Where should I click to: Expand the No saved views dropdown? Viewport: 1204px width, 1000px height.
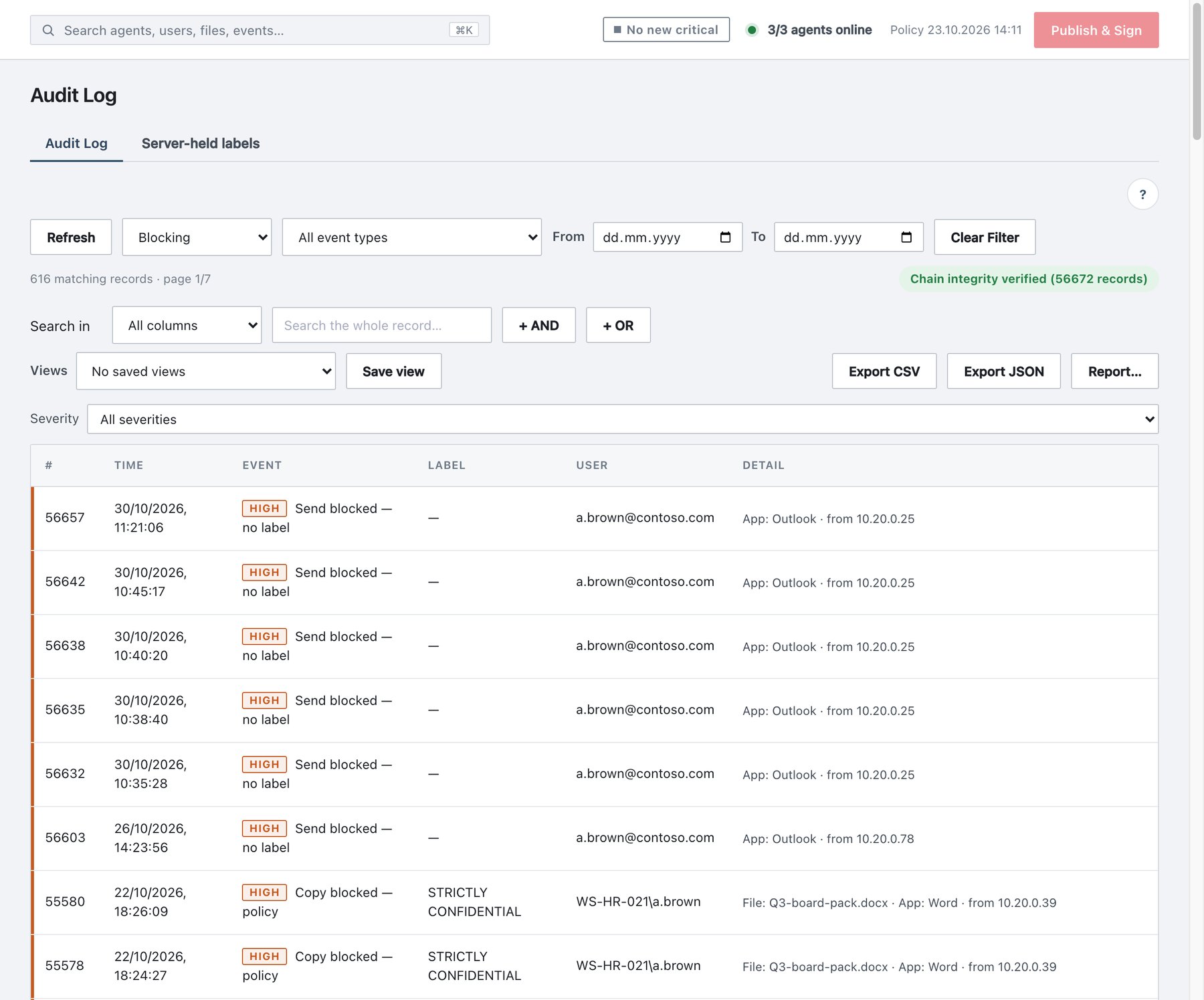(x=206, y=371)
